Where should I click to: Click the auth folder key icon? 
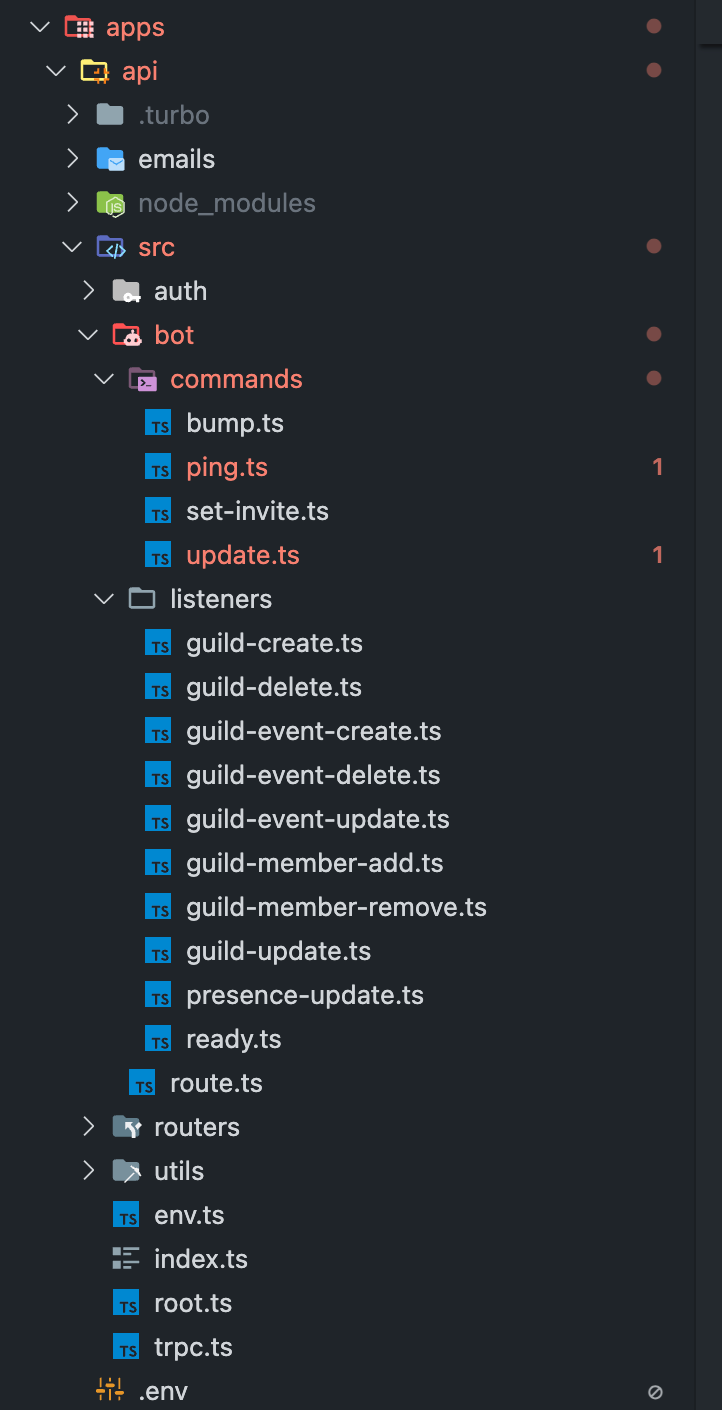tap(126, 291)
